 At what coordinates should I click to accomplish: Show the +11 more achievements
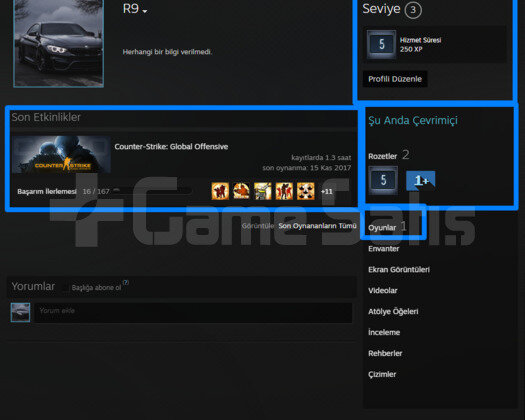(x=327, y=192)
